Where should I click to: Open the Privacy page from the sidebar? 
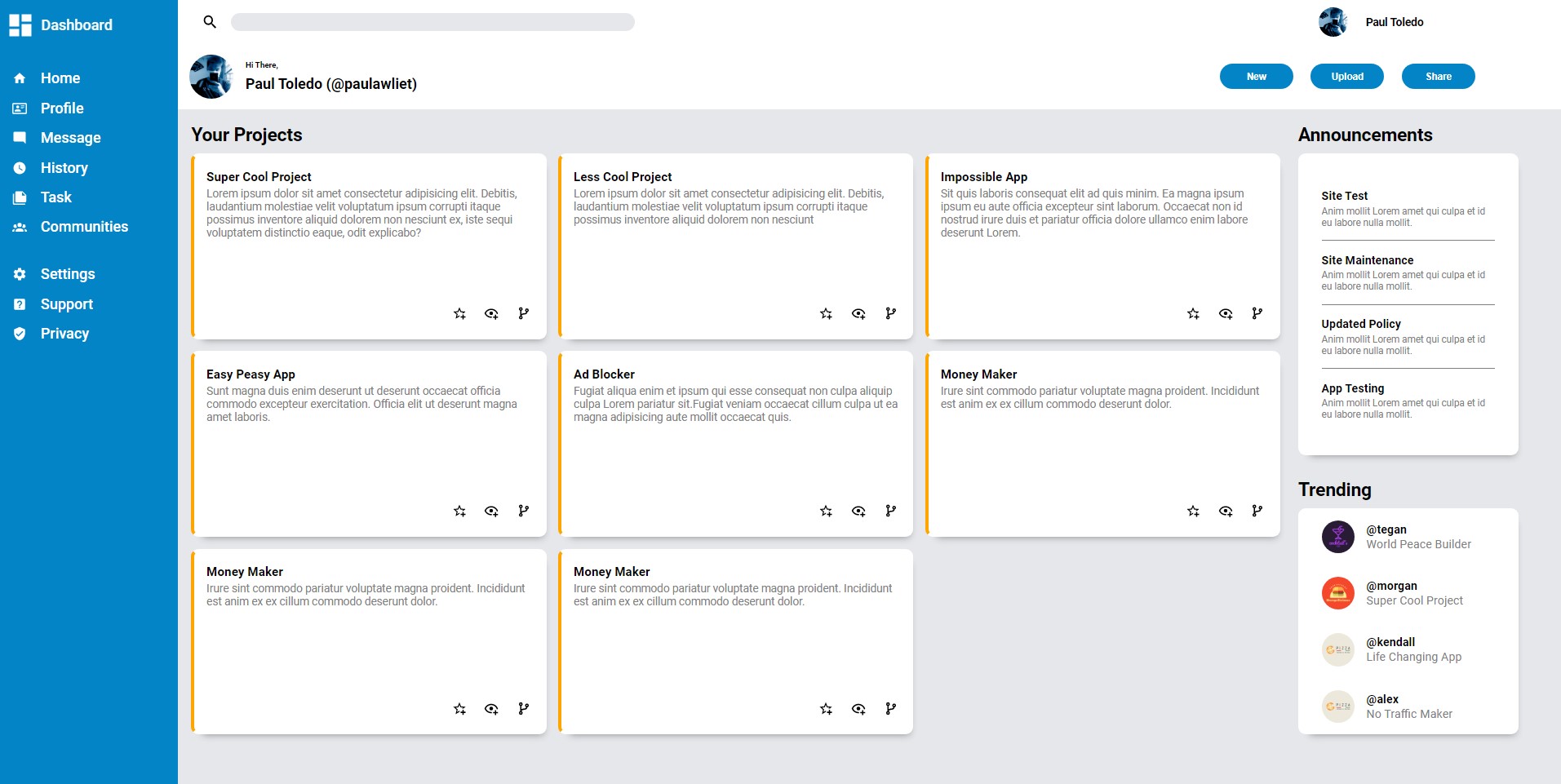tap(20, 333)
